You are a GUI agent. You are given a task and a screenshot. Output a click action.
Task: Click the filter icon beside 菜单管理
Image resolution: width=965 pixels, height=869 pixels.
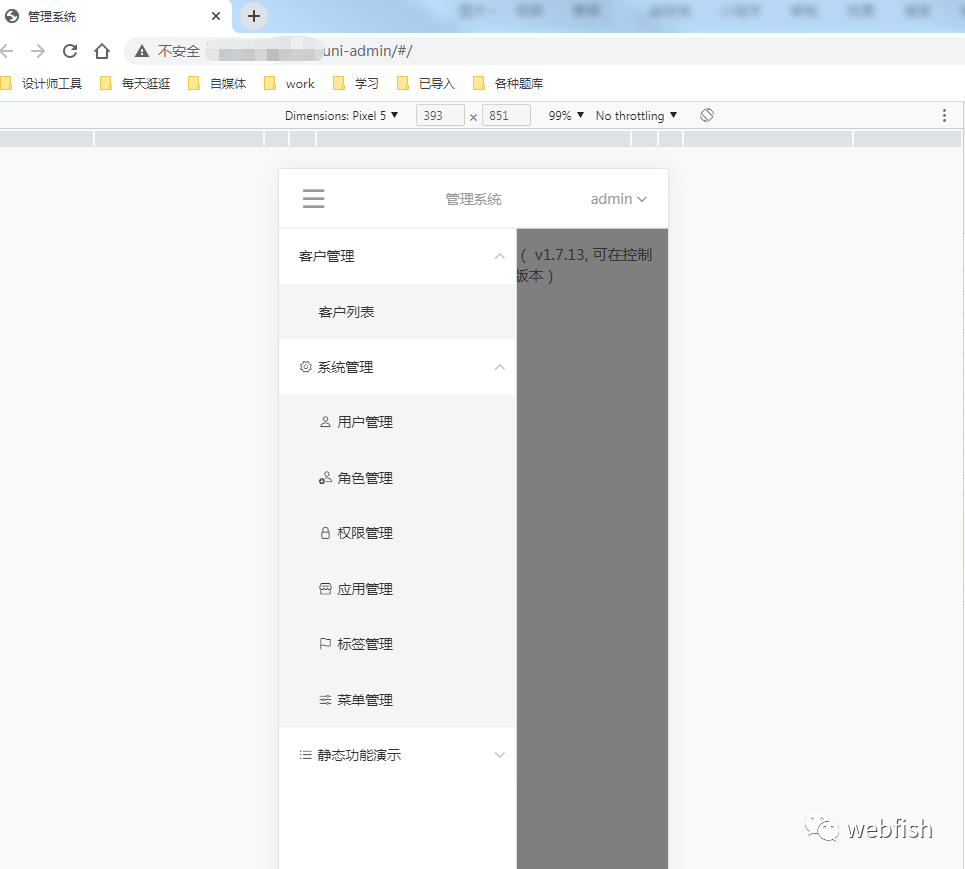(x=323, y=700)
